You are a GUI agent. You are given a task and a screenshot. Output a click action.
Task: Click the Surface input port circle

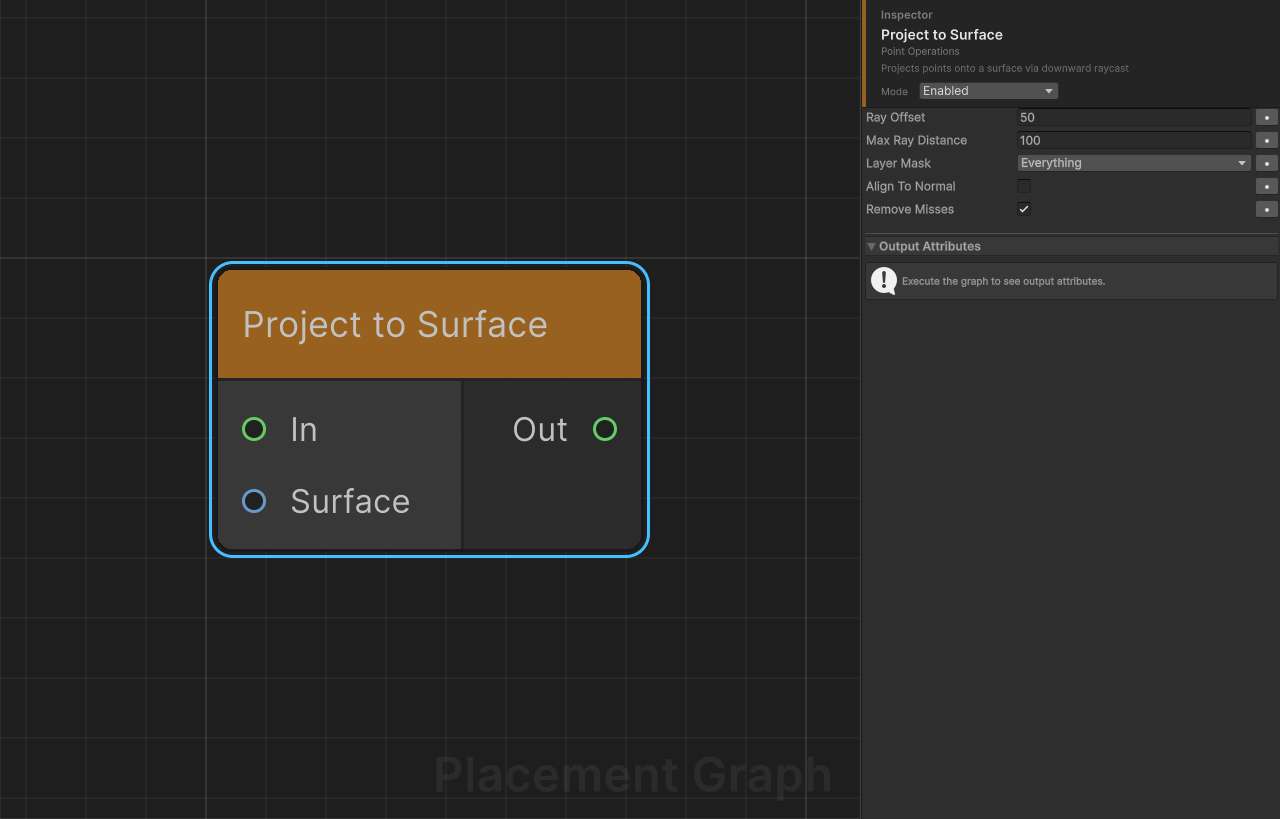[254, 501]
